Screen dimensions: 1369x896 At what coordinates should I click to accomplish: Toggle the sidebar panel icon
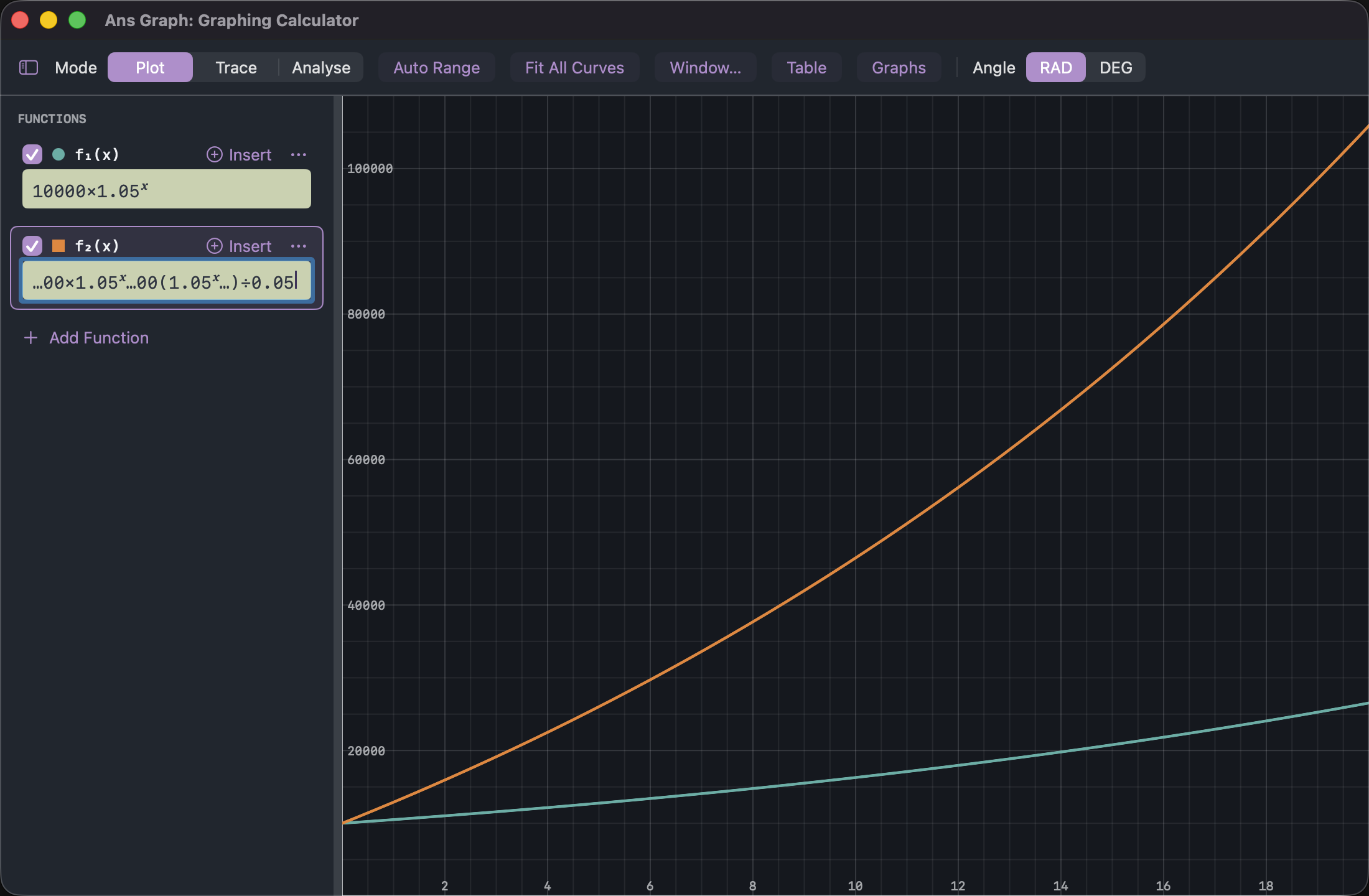coord(29,67)
